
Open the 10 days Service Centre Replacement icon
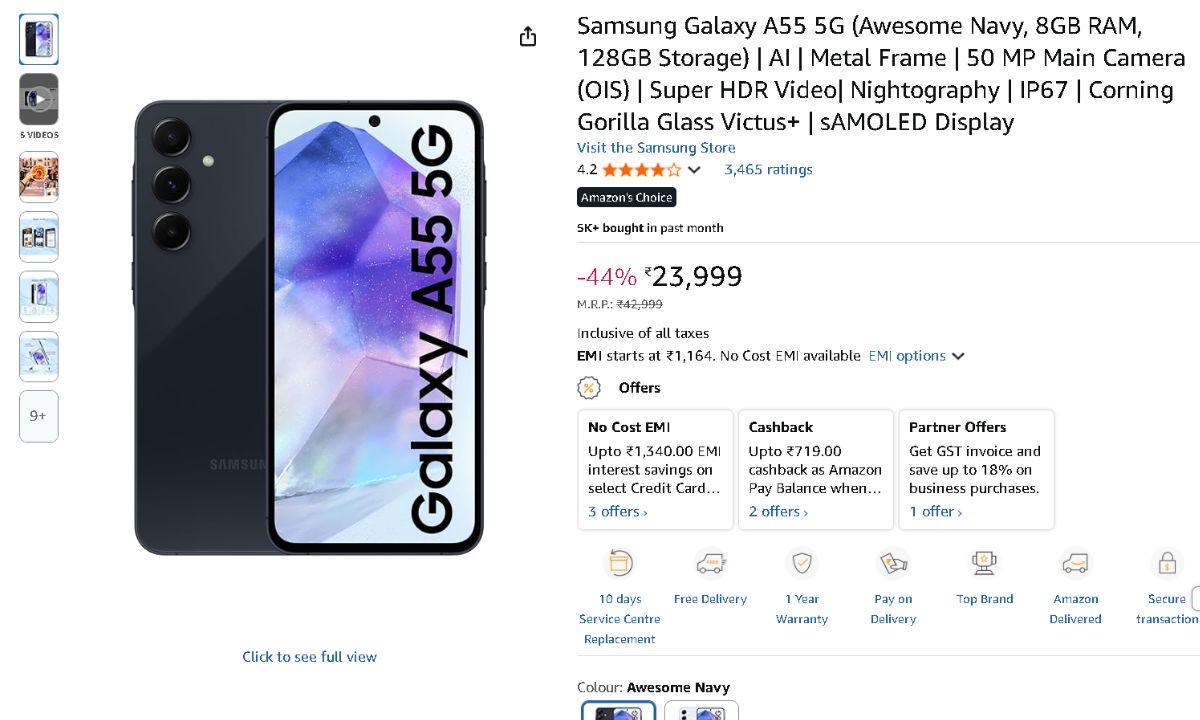[620, 564]
